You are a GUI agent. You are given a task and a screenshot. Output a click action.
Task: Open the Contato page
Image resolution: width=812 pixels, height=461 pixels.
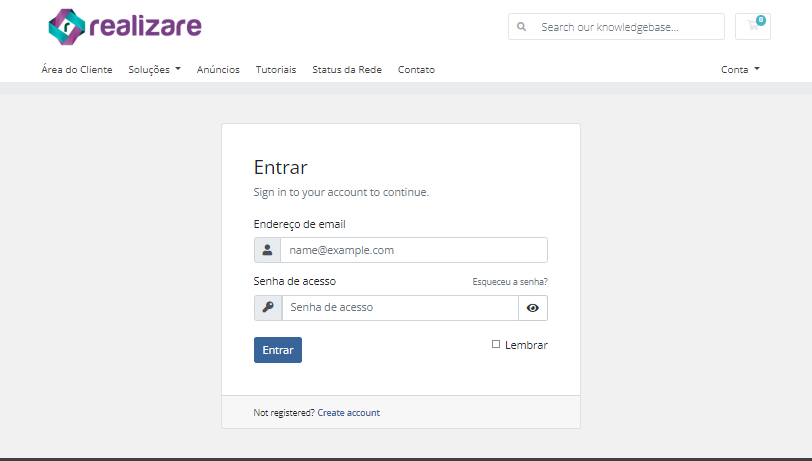[416, 69]
